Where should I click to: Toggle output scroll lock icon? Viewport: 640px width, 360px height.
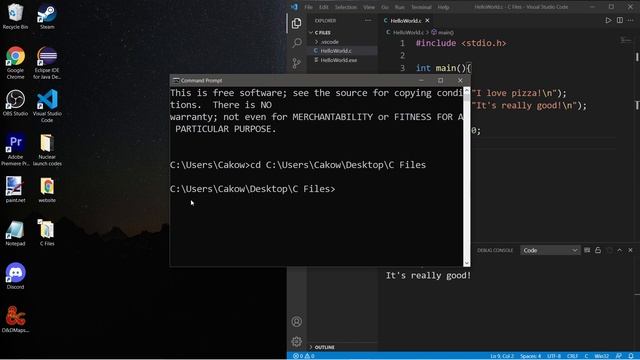click(x=598, y=250)
